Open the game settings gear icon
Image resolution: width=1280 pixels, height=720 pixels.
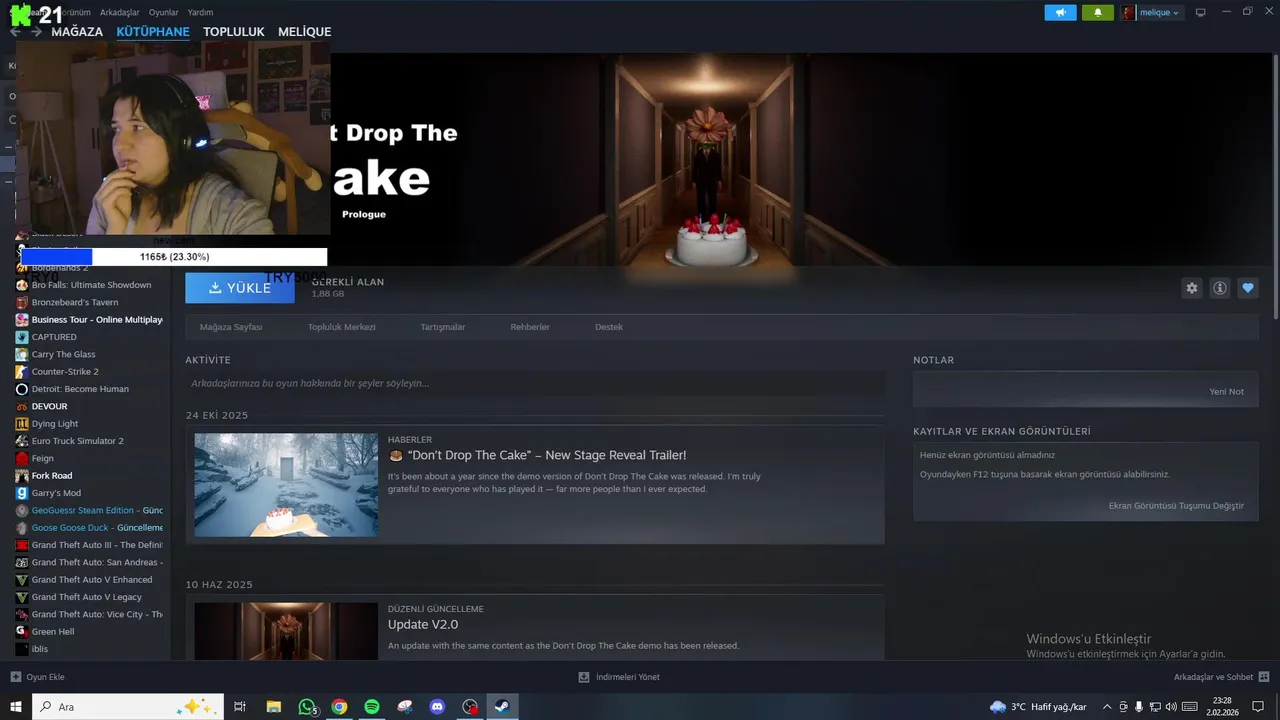click(1192, 288)
